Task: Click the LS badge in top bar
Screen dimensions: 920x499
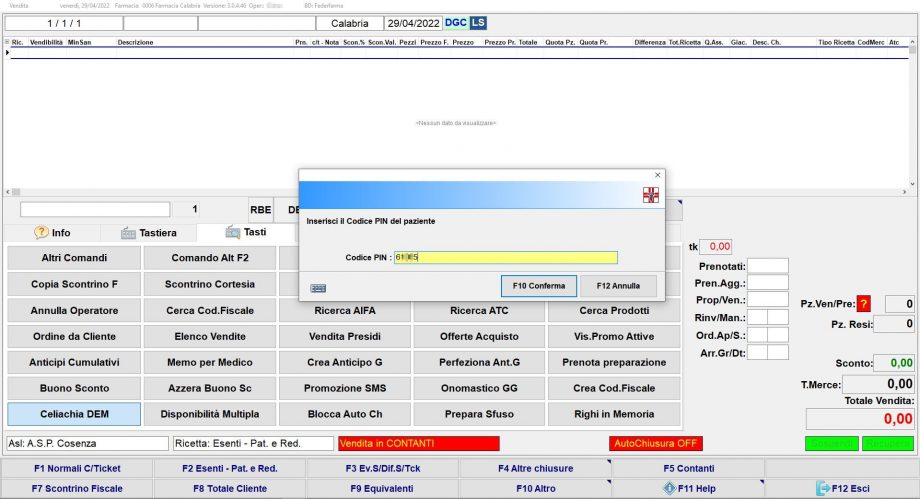Action: [478, 22]
